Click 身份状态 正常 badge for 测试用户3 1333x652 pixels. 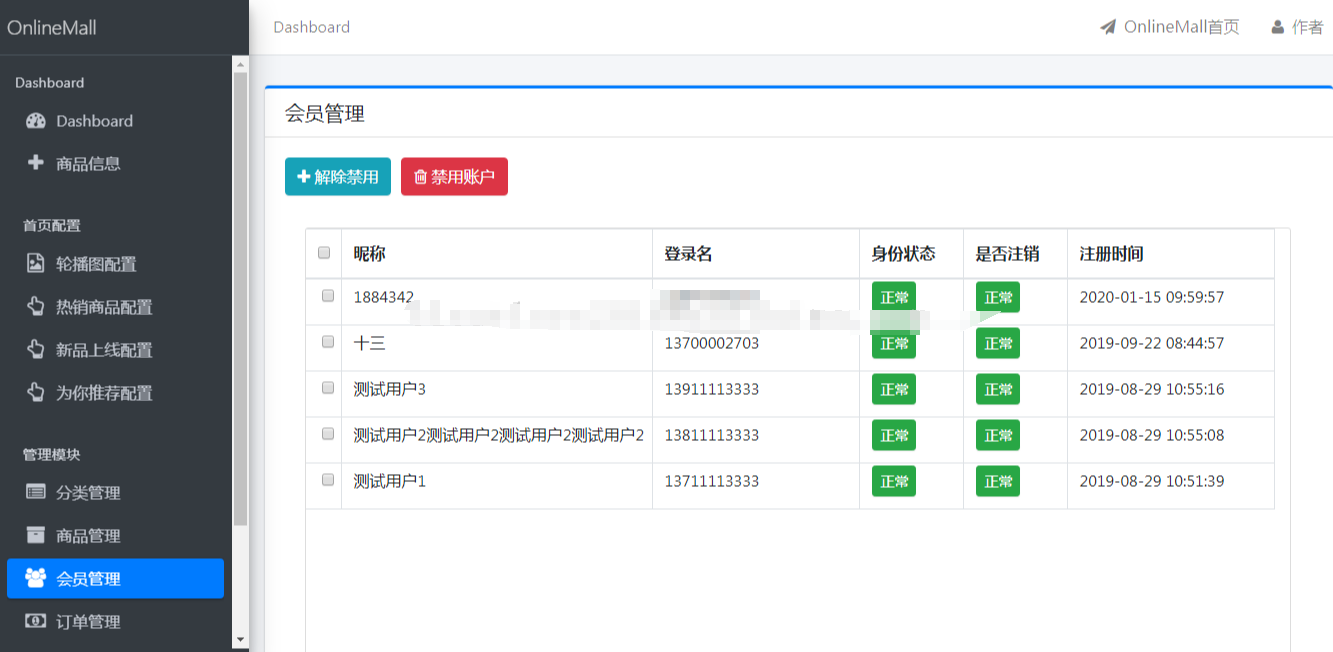click(894, 389)
